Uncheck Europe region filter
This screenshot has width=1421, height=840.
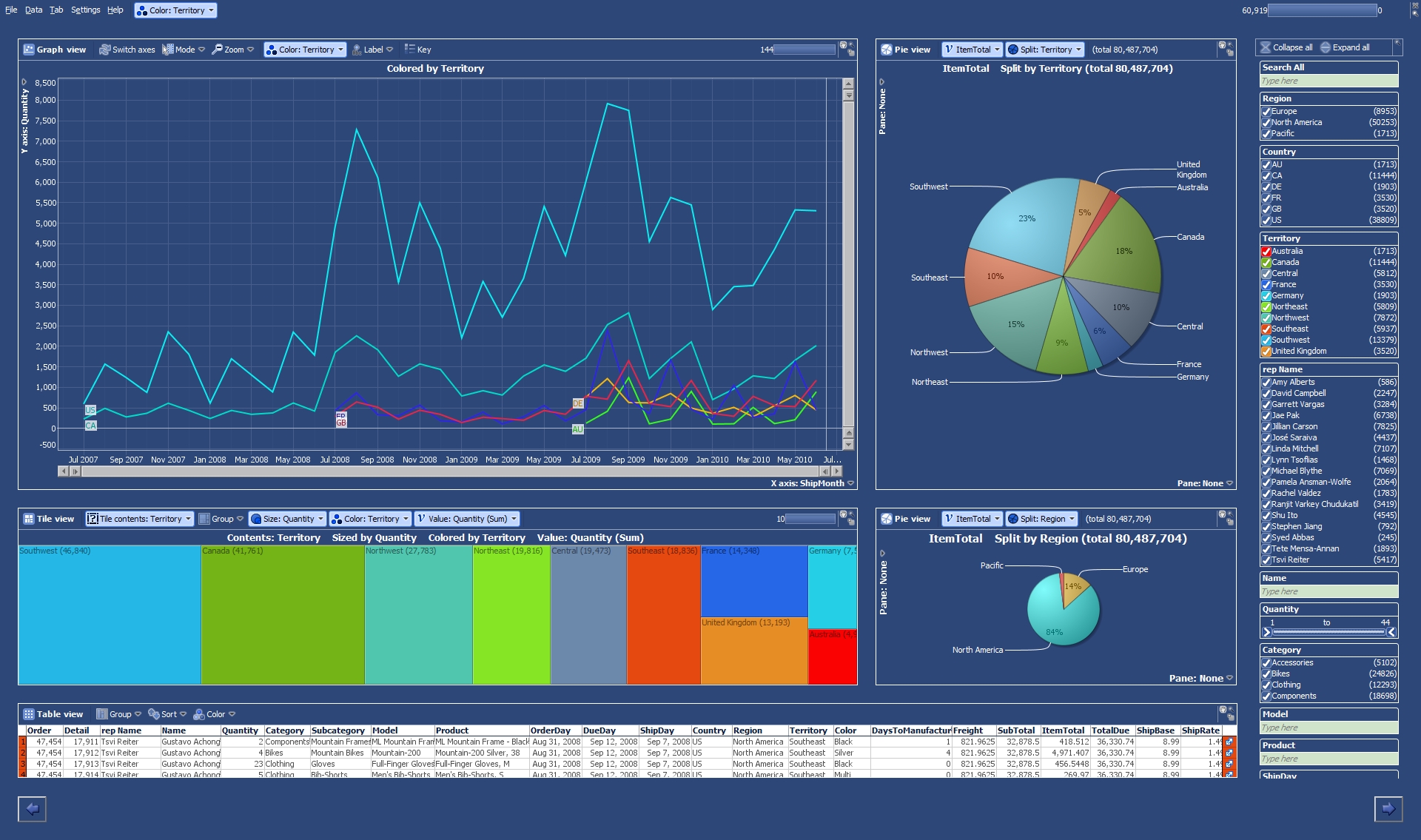tap(1266, 112)
